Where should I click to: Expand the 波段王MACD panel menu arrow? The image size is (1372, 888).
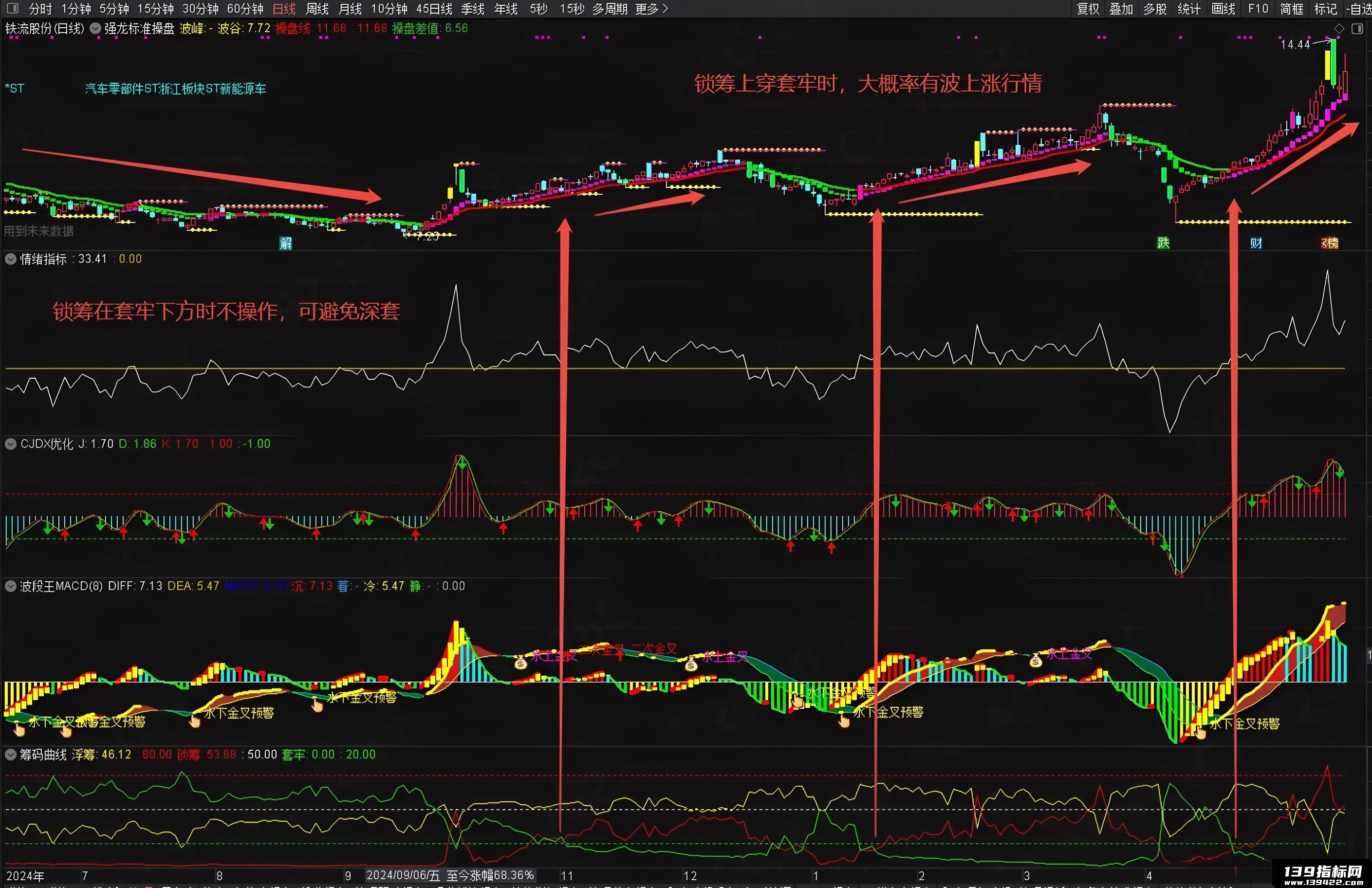point(10,587)
